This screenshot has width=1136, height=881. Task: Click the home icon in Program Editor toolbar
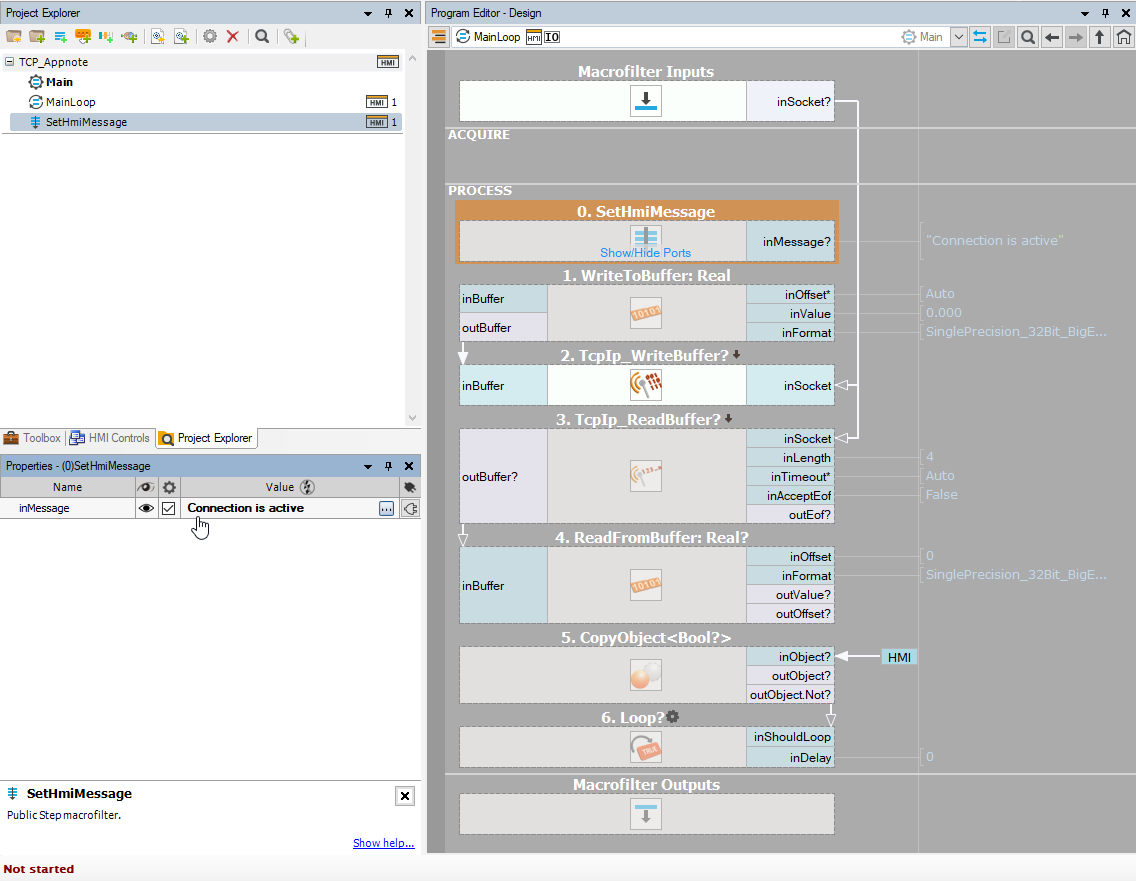tap(1124, 37)
